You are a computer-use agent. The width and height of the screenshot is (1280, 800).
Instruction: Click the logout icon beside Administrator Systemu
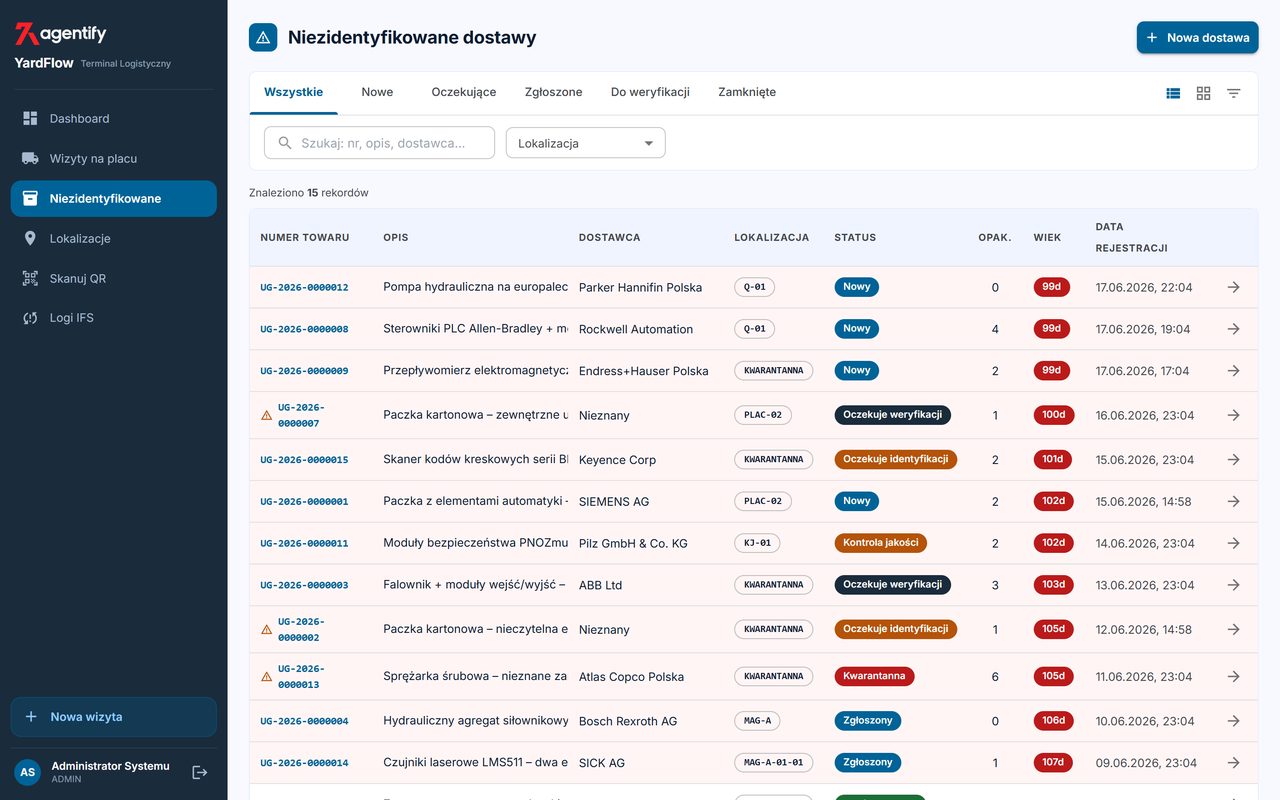[199, 772]
